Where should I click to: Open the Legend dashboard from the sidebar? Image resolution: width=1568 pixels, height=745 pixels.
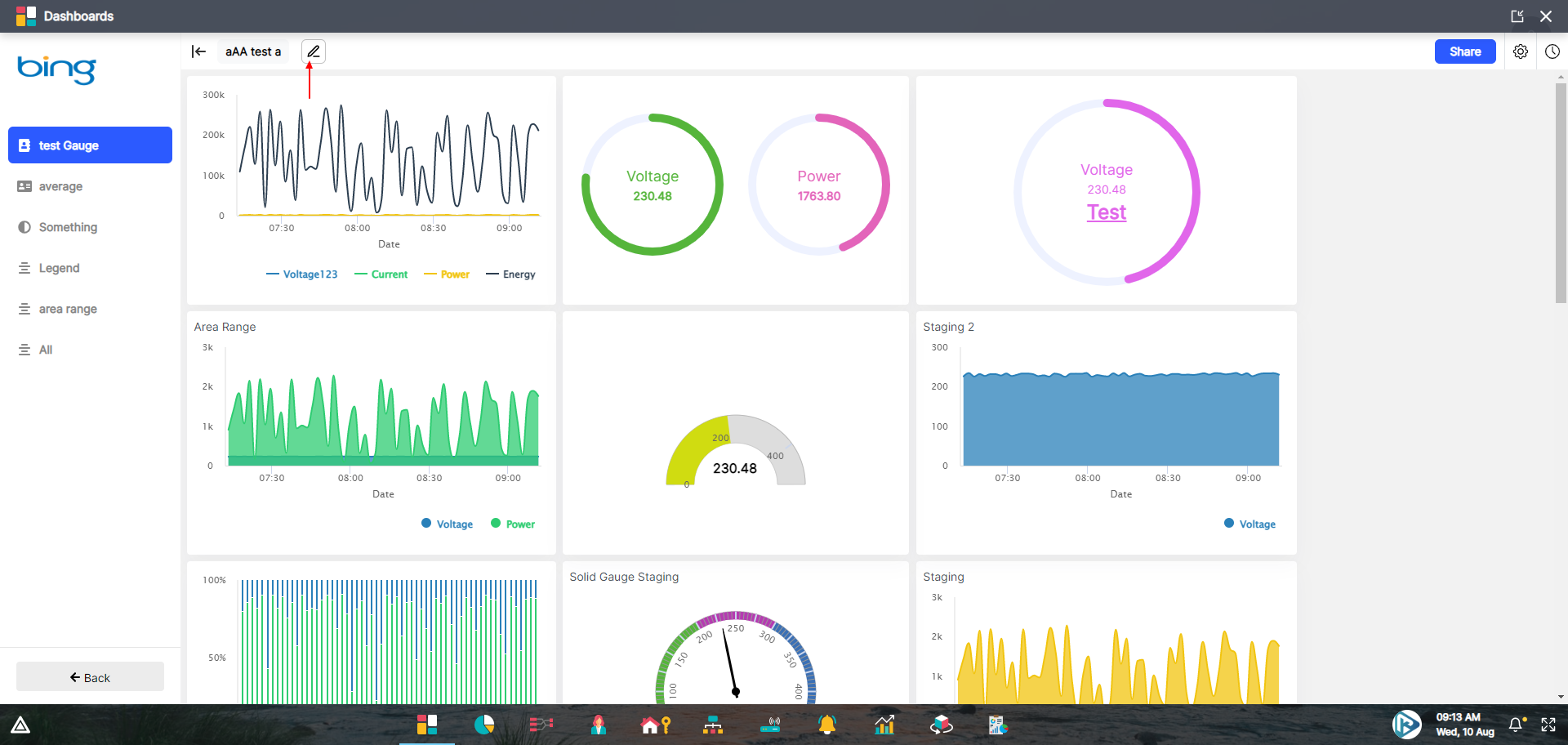tap(60, 268)
